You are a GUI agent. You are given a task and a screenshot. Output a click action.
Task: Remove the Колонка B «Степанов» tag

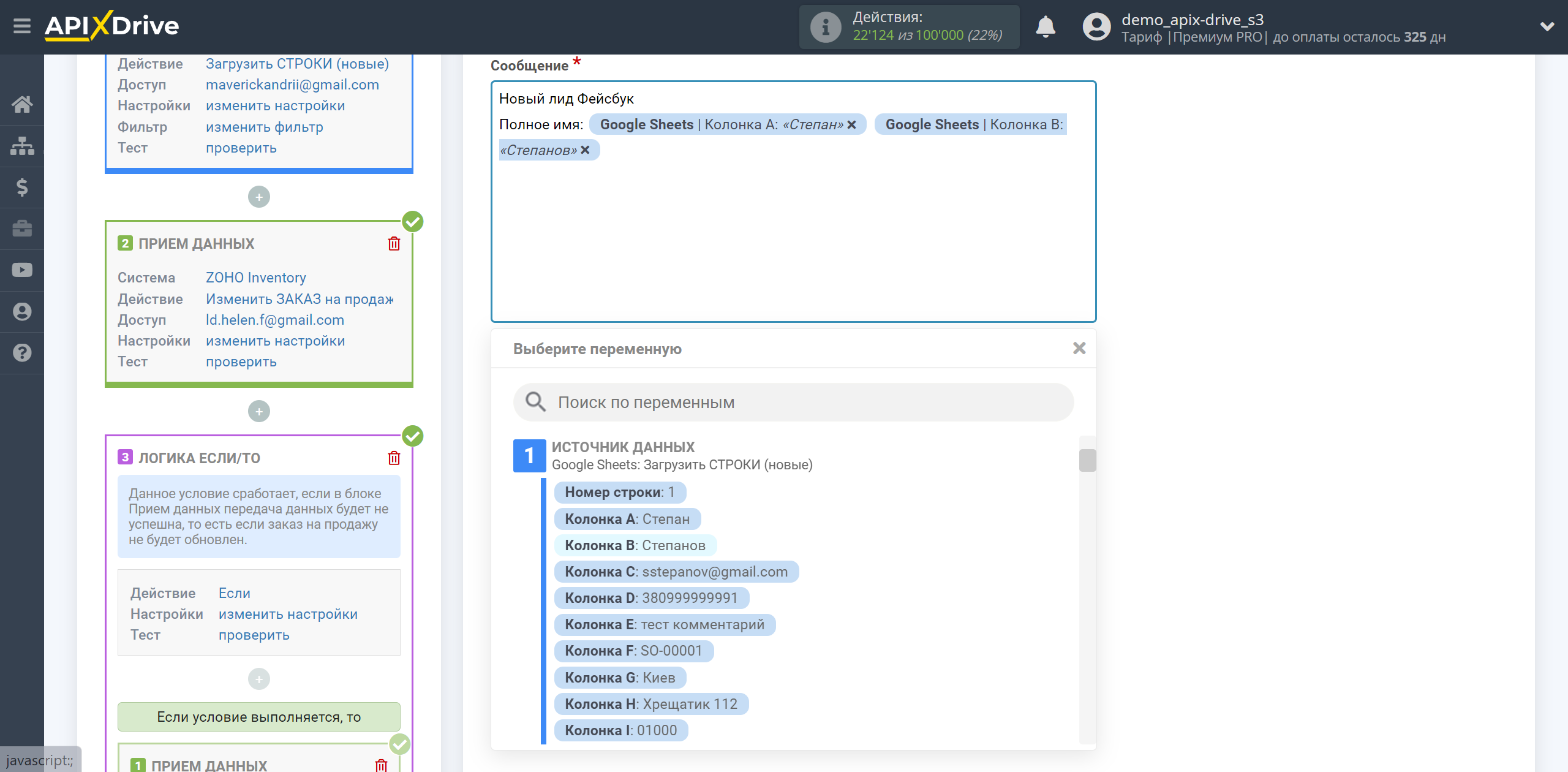pos(585,150)
